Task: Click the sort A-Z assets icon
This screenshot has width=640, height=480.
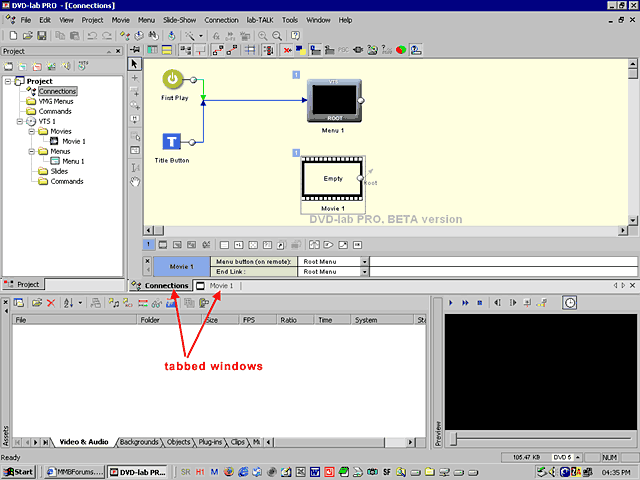Action: click(x=68, y=303)
